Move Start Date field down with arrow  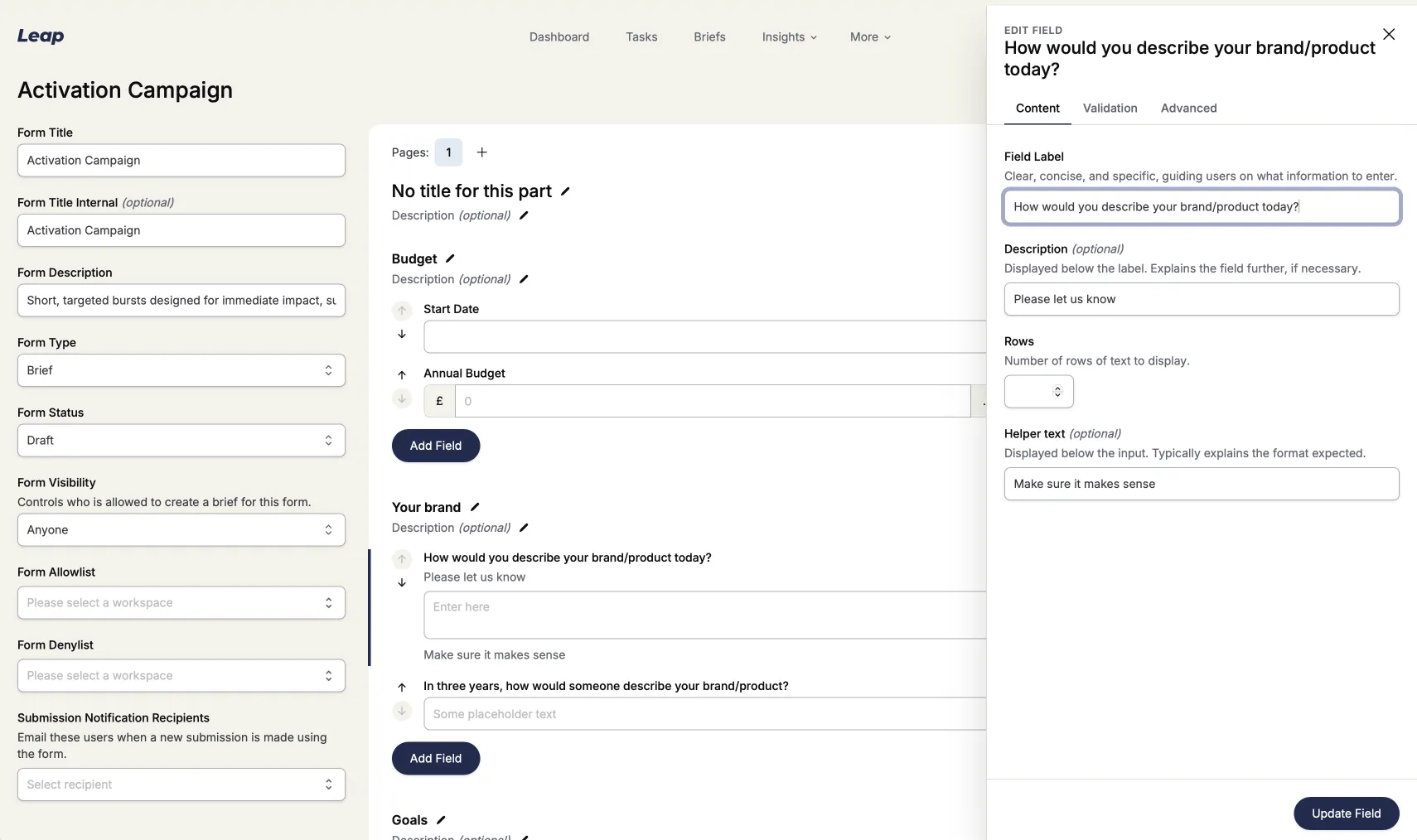[402, 334]
